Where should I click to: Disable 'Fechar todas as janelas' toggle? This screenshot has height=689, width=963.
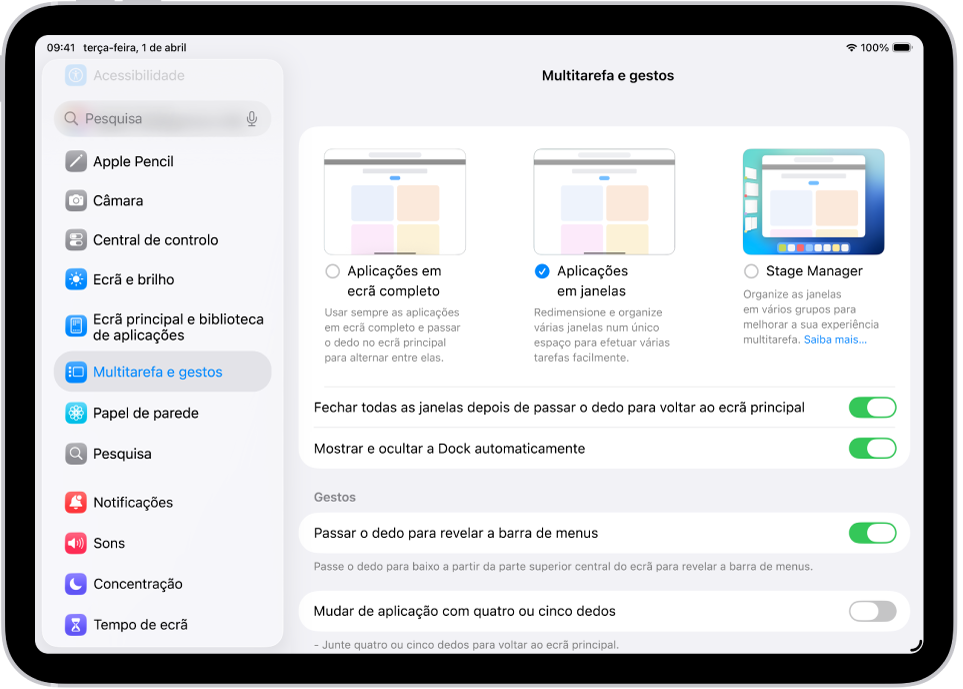pos(872,407)
